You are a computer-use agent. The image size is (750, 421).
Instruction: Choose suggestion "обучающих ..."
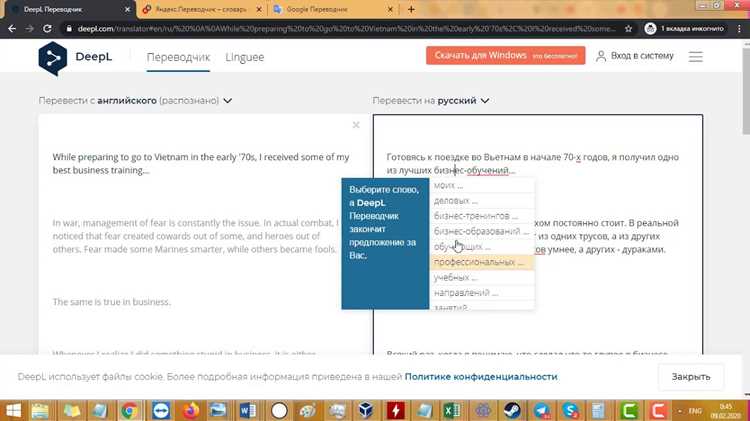482,246
